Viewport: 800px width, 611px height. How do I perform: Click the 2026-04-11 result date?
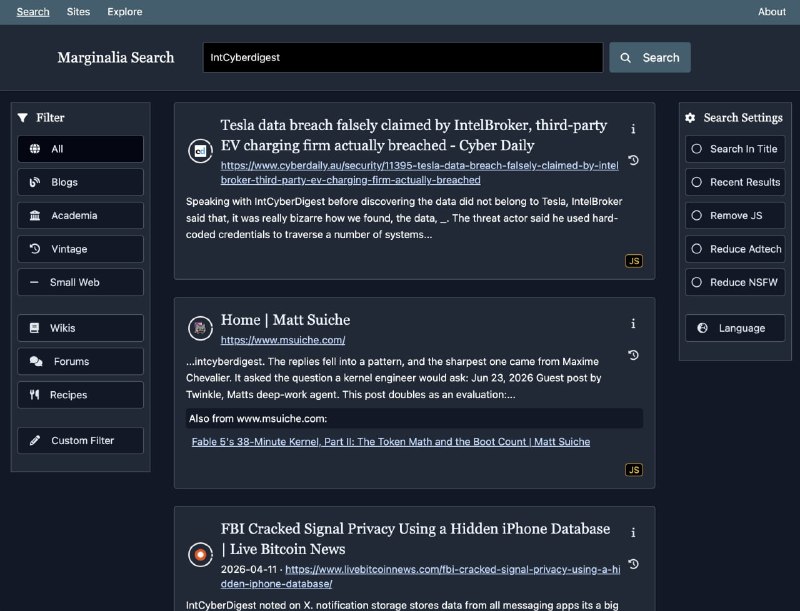tap(248, 569)
